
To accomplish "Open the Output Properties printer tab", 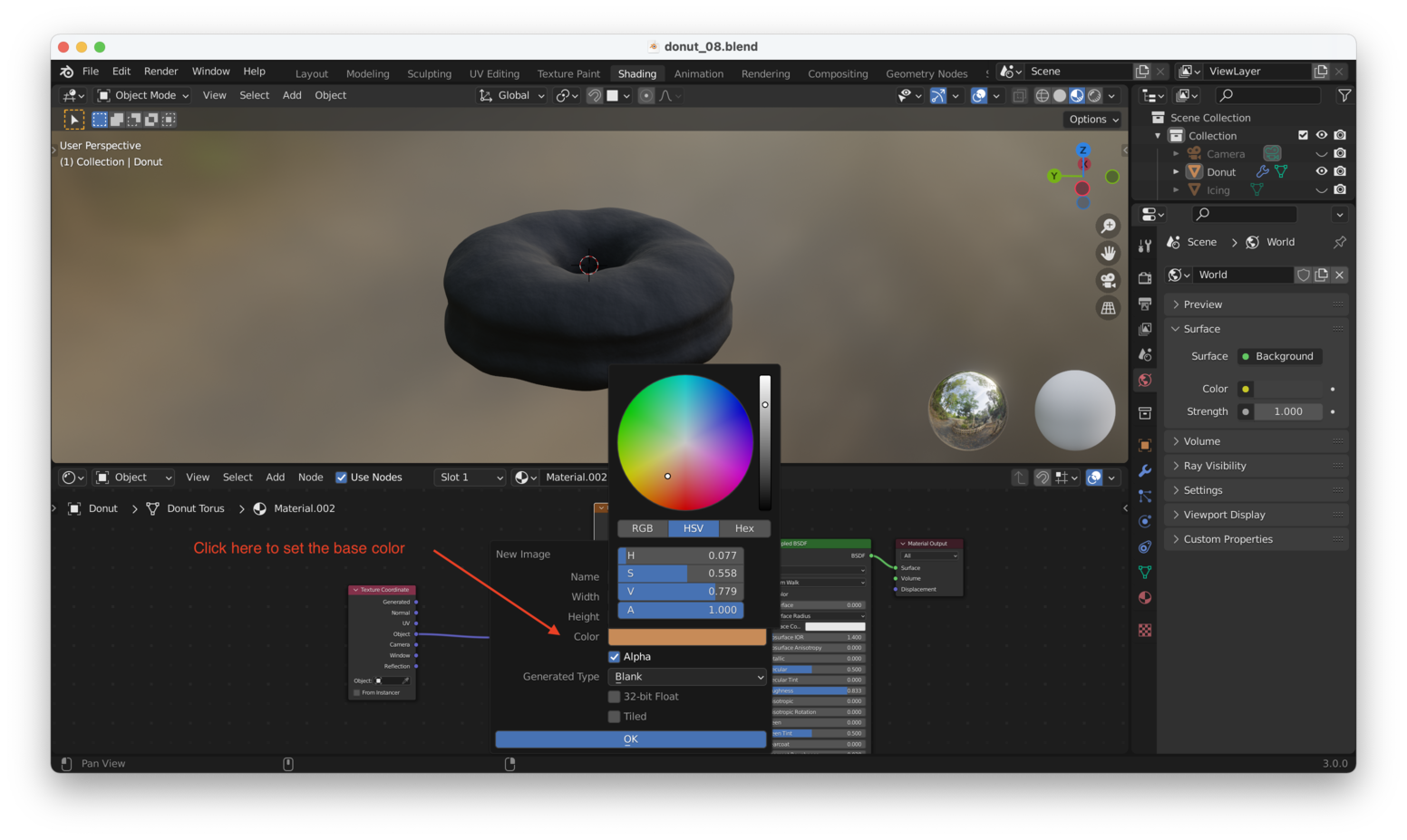I will coord(1145,300).
